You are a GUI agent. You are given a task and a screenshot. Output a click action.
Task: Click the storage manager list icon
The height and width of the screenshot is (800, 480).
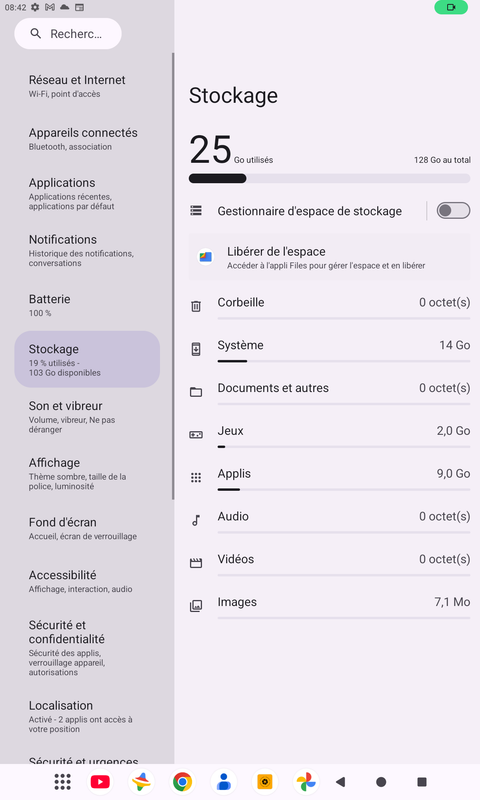[x=196, y=211]
